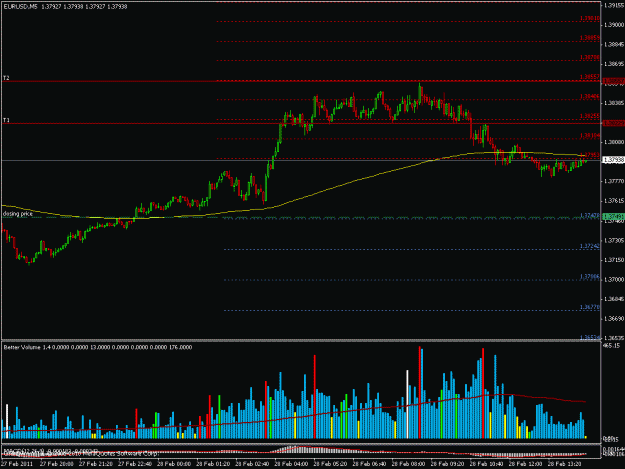Click '28 Feb 12:00' on time axis

(525, 464)
